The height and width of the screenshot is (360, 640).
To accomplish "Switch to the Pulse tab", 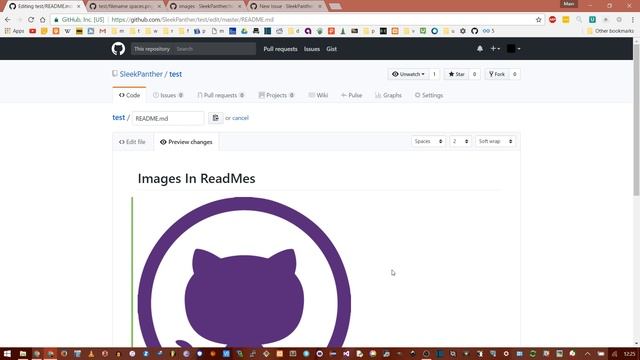I will point(351,95).
